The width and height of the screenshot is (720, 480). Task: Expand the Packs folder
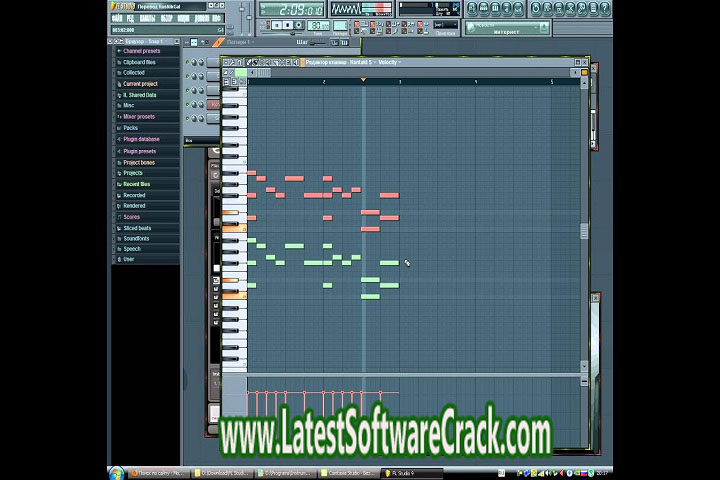(x=146, y=128)
